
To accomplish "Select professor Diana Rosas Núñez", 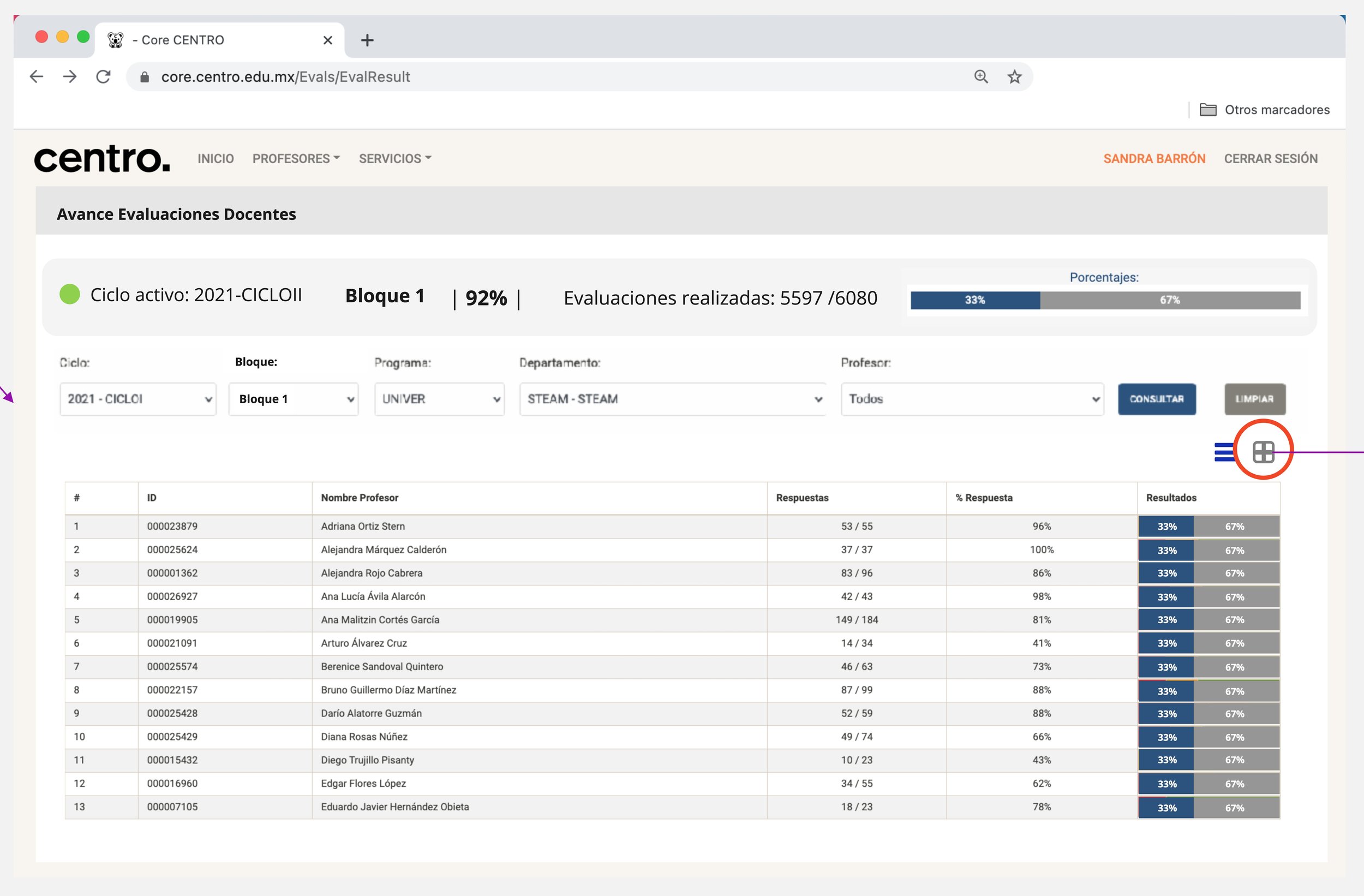I will 364,737.
